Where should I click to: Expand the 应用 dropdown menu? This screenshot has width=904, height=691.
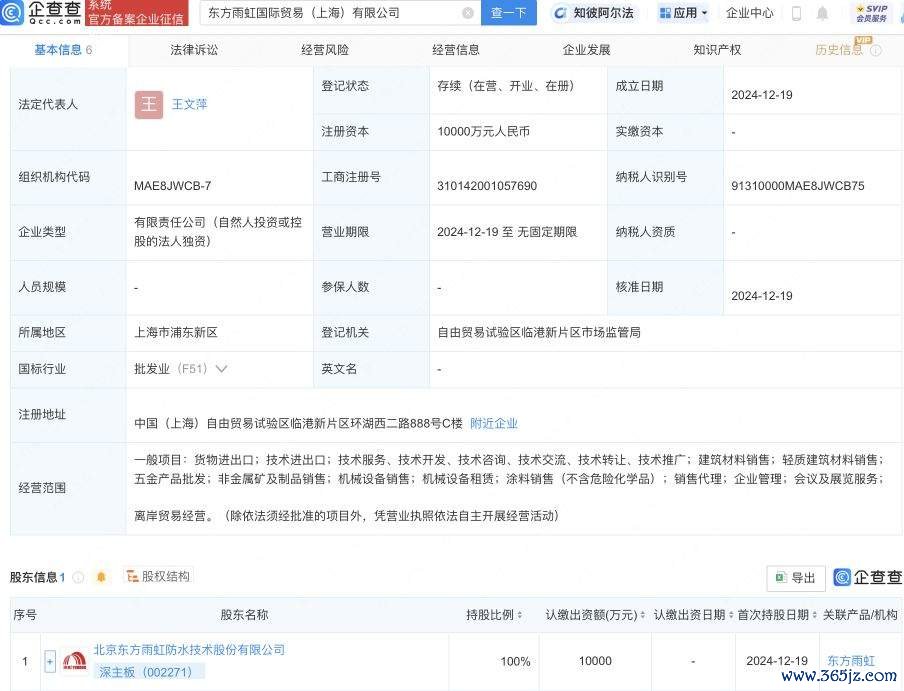click(x=683, y=13)
